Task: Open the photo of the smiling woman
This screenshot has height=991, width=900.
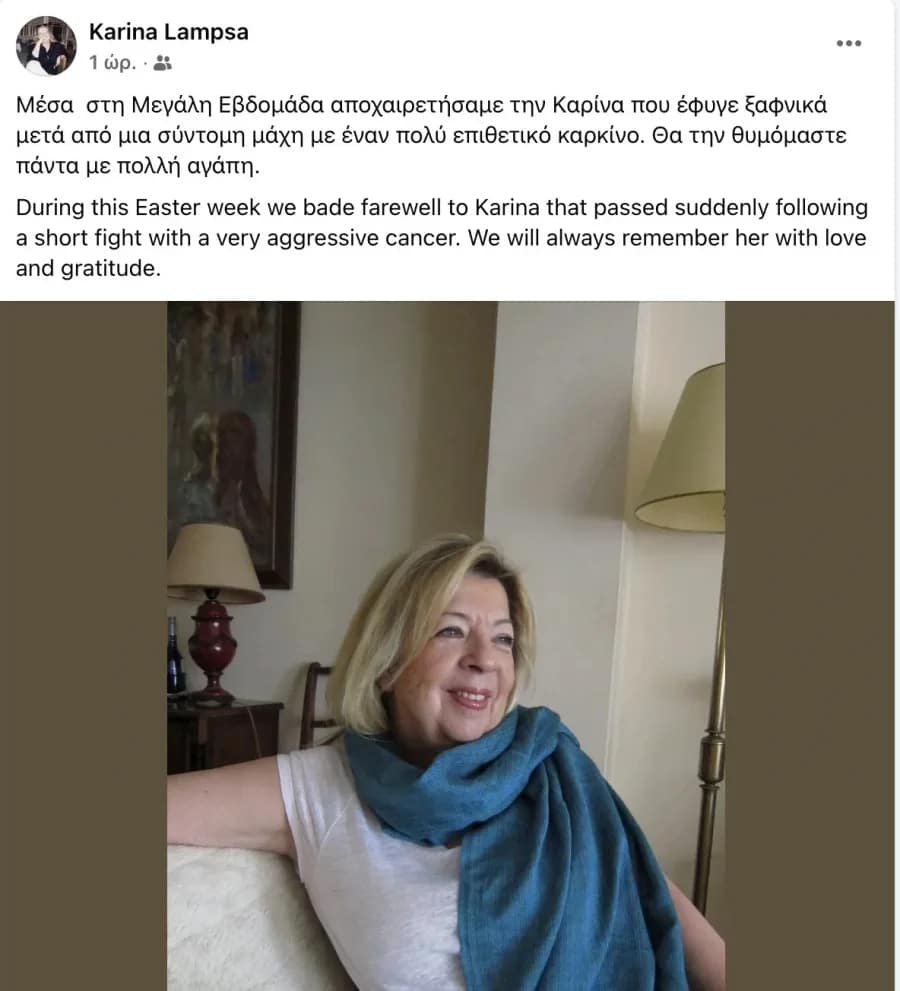Action: click(x=446, y=646)
